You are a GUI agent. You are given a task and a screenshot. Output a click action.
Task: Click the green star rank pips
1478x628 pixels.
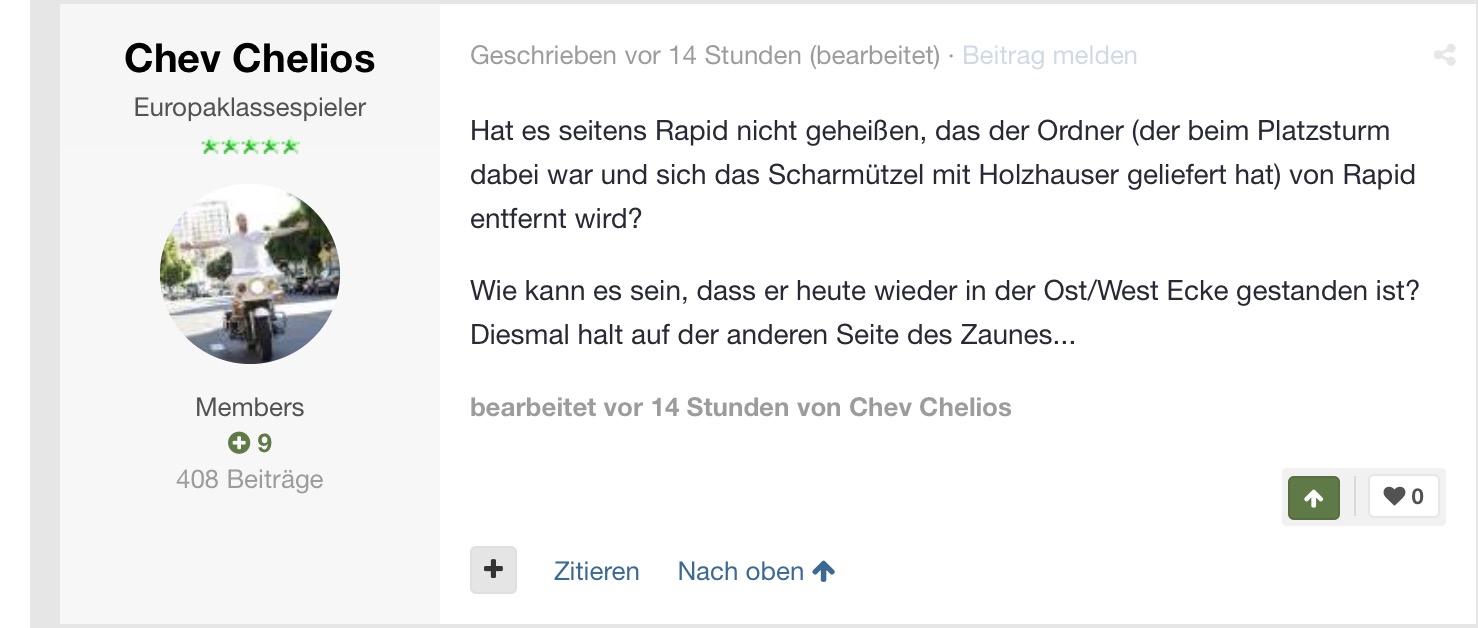(250, 147)
